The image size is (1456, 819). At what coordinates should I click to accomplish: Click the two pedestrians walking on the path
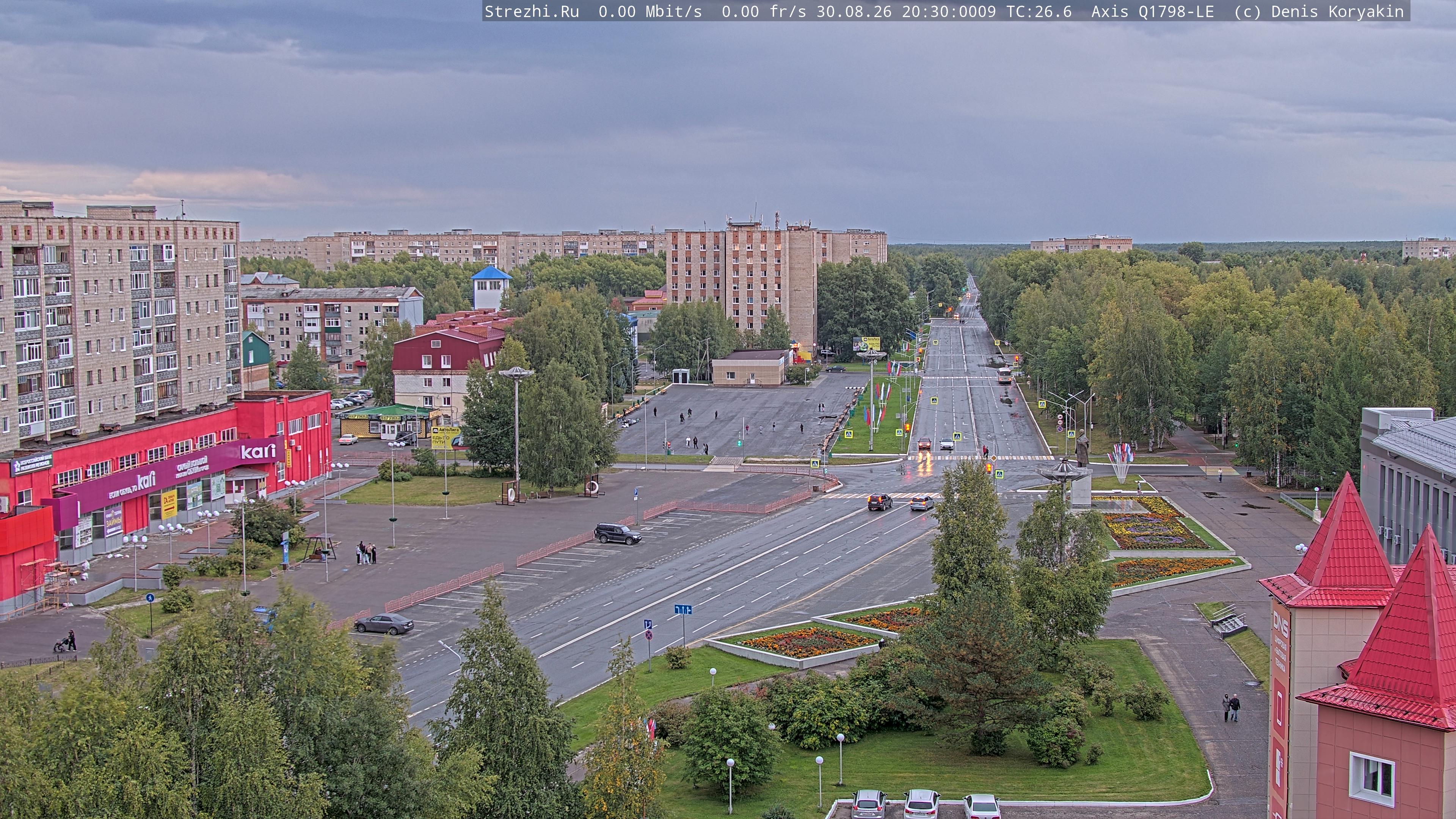point(1230,708)
